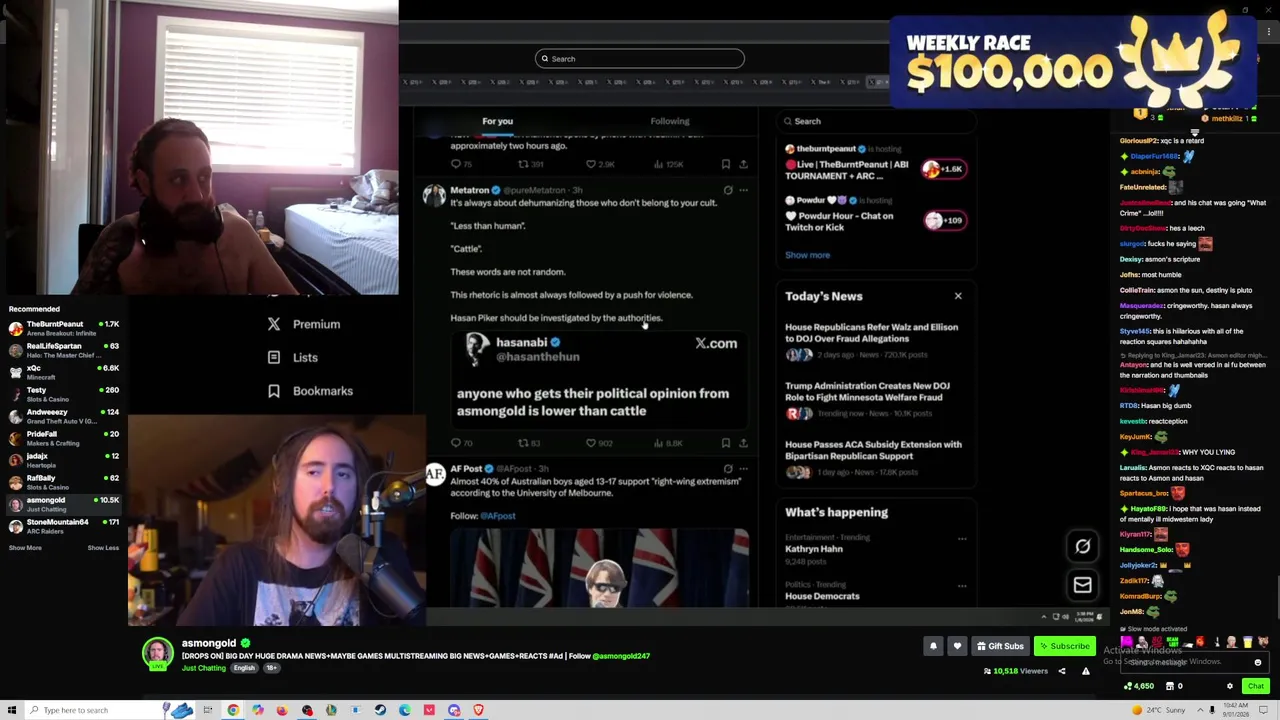
Task: Open floating Messages envelope button
Action: pos(1082,585)
